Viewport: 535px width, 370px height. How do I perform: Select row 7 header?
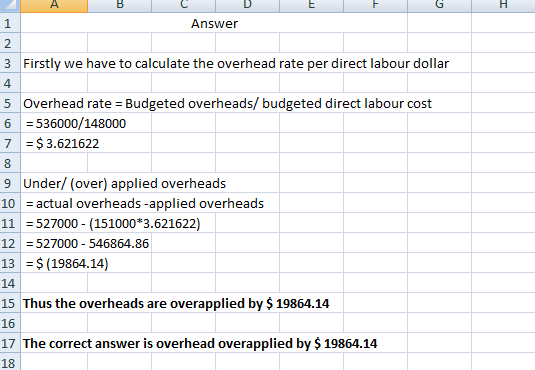(x=10, y=143)
